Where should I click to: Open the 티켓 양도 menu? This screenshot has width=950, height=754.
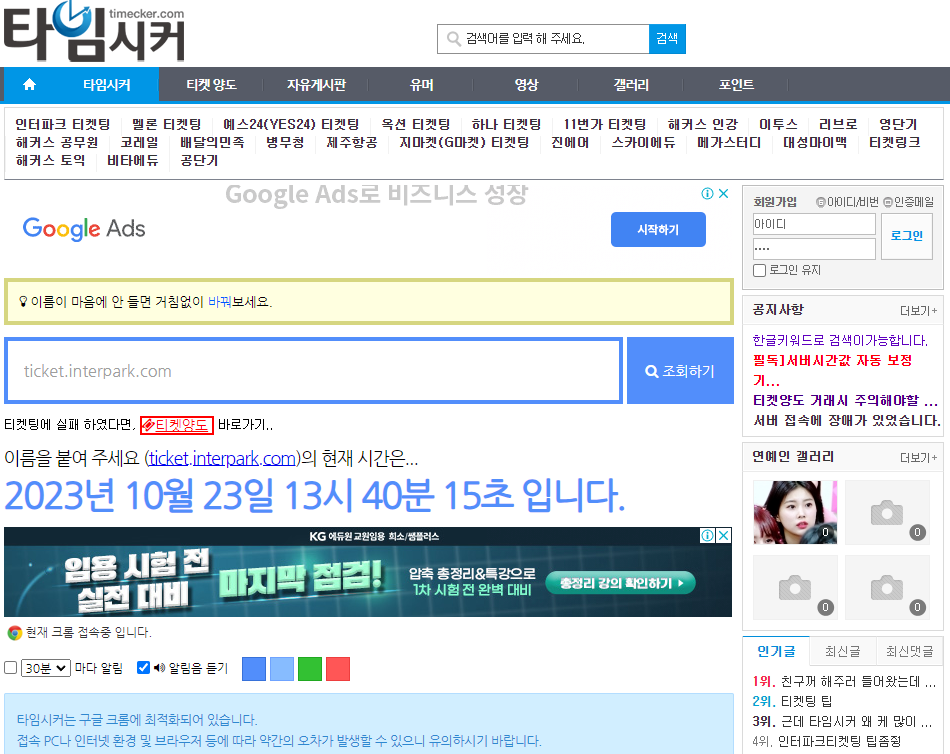click(x=211, y=85)
